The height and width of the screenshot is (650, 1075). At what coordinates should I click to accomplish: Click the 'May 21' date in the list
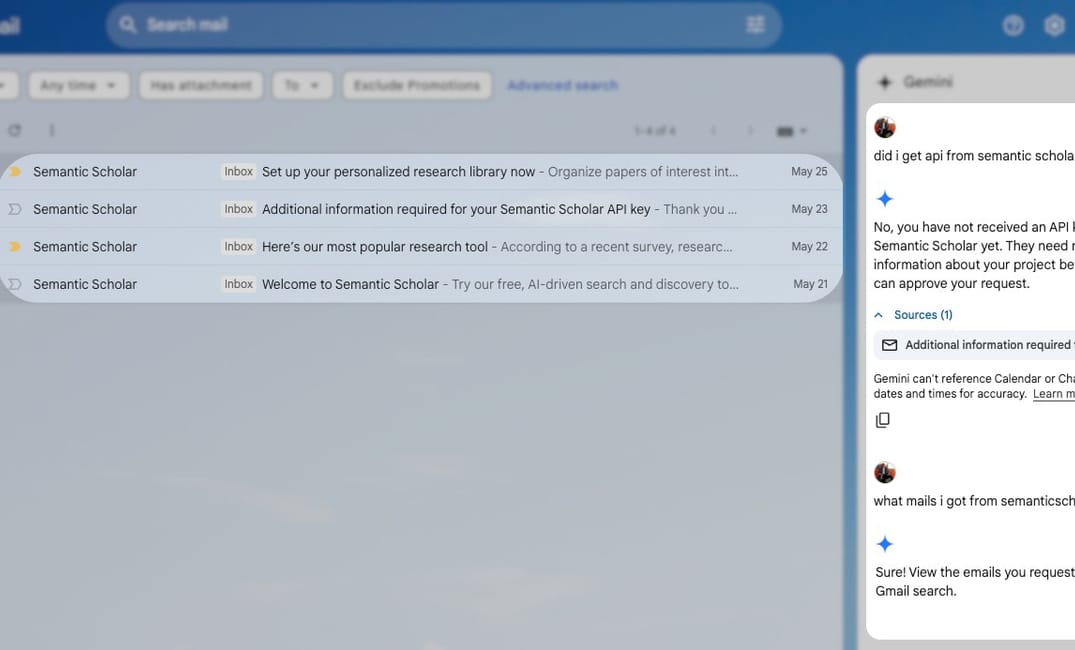coord(810,284)
